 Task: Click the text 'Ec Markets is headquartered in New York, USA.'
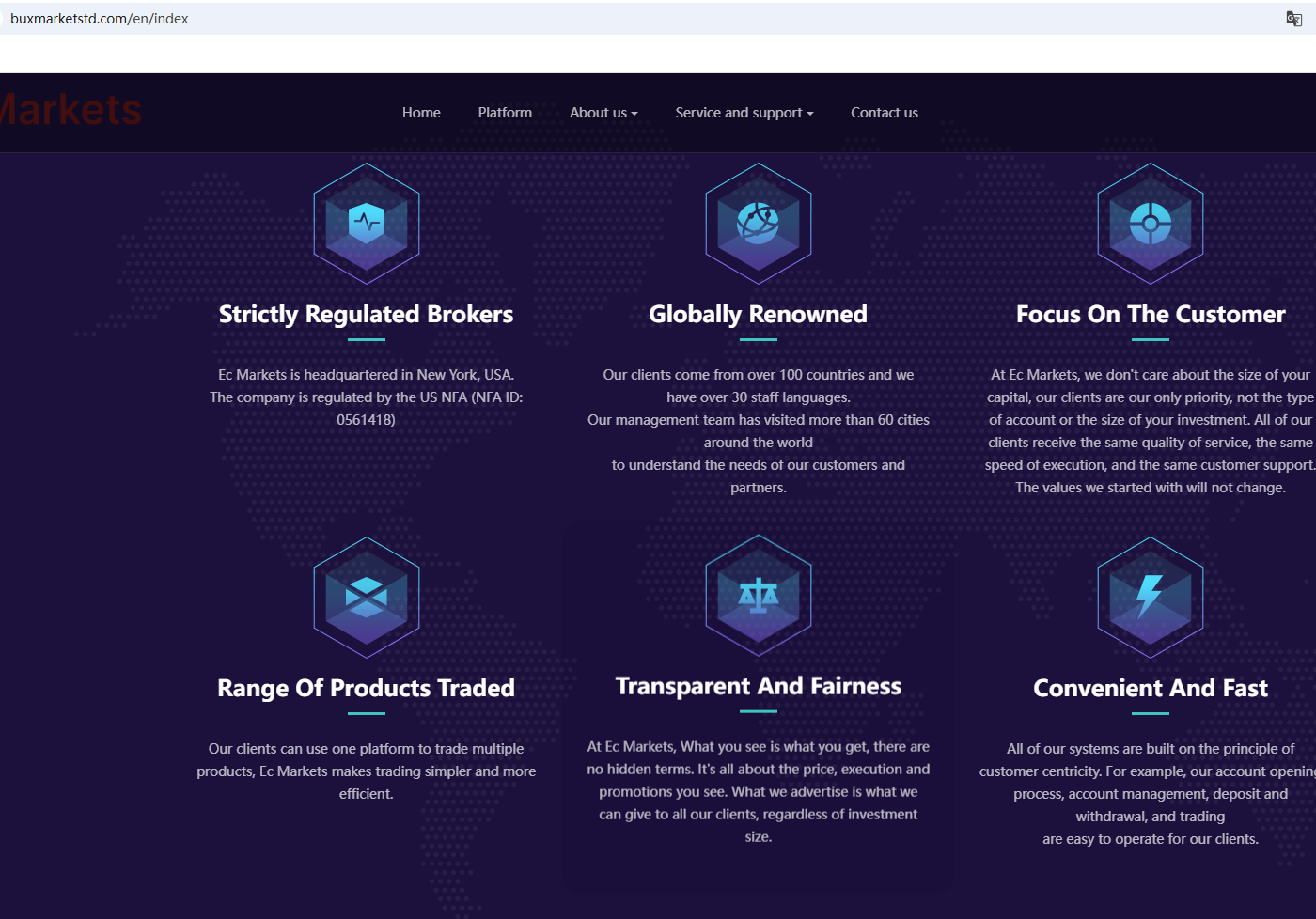[367, 375]
